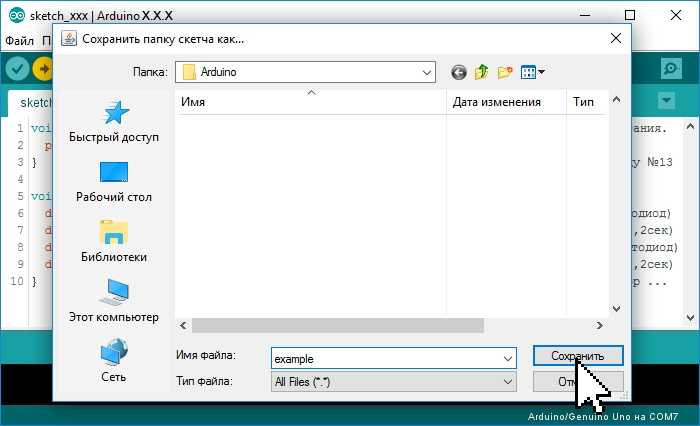Go back with the round back arrow icon

click(458, 72)
